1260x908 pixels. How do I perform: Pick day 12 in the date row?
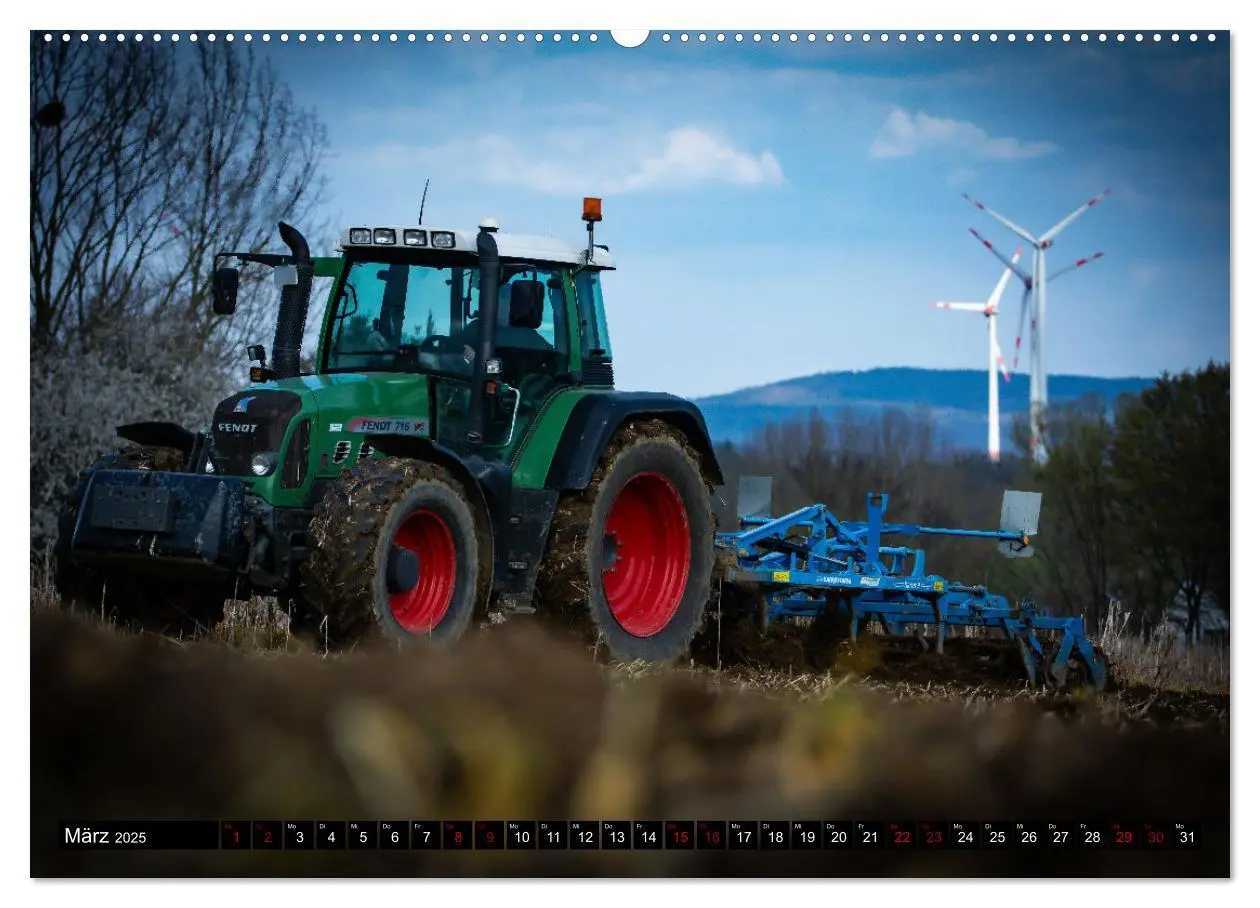point(584,836)
